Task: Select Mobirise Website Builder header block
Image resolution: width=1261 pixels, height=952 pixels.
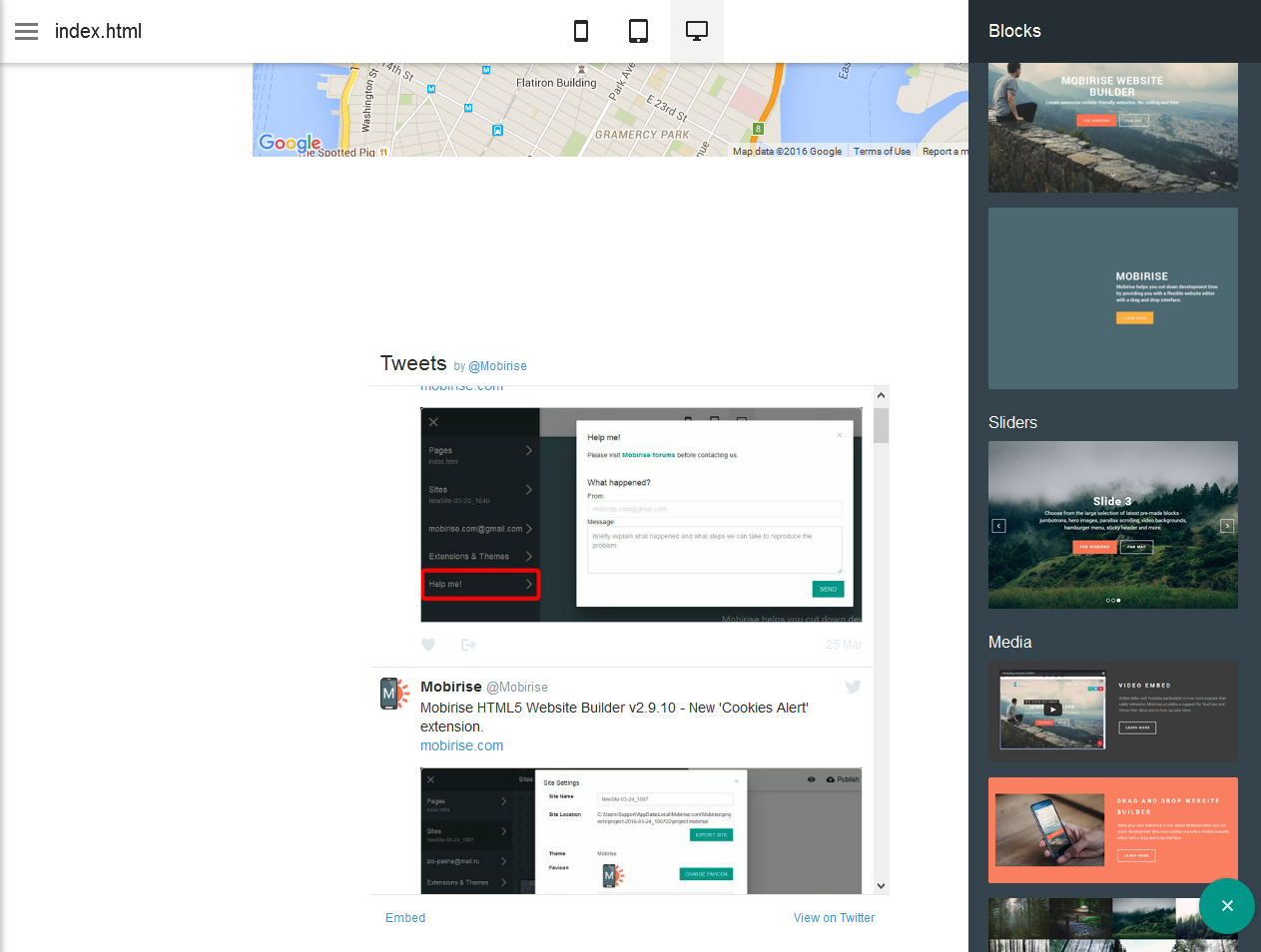Action: pos(1113,128)
